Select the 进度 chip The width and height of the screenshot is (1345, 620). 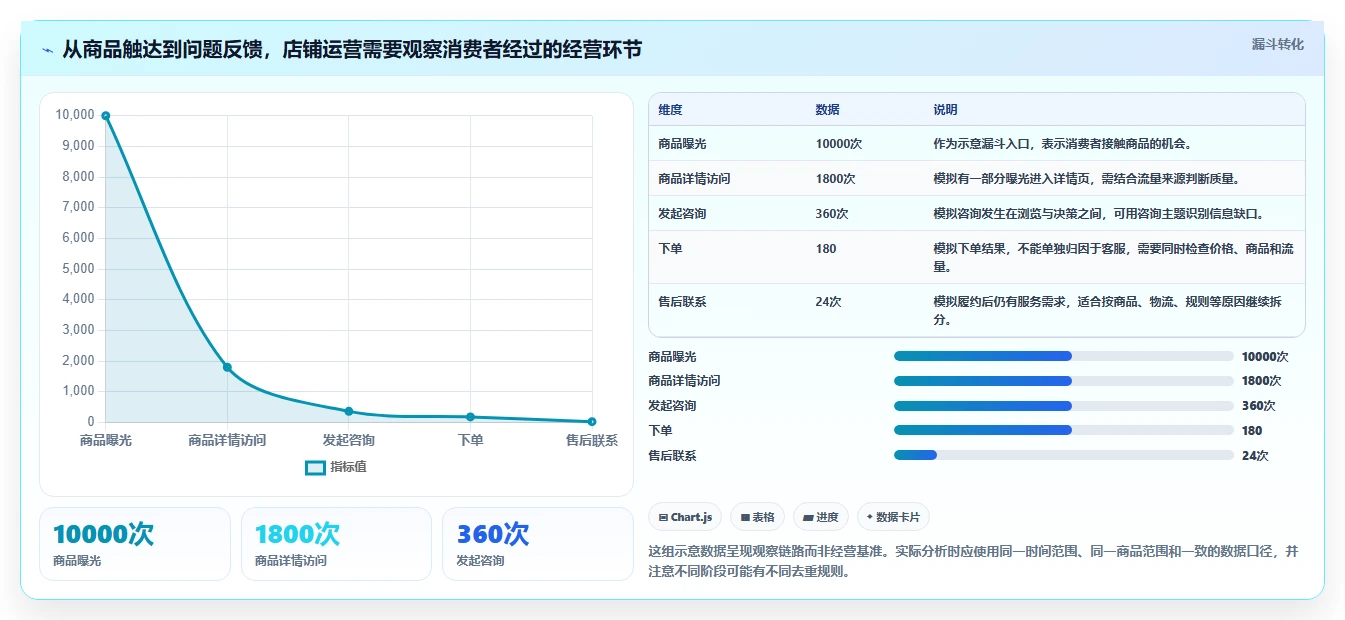(821, 517)
